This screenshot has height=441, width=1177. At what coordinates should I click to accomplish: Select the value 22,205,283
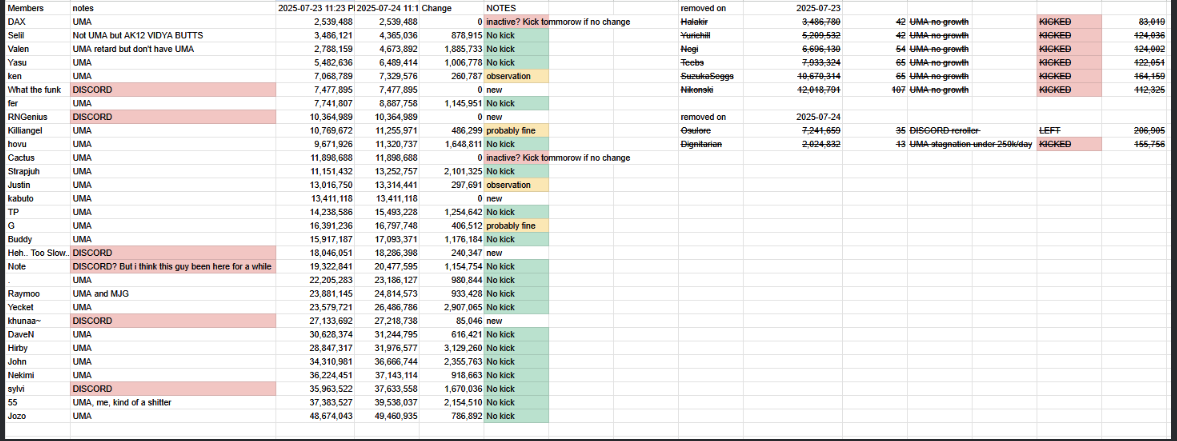pyautogui.click(x=315, y=280)
